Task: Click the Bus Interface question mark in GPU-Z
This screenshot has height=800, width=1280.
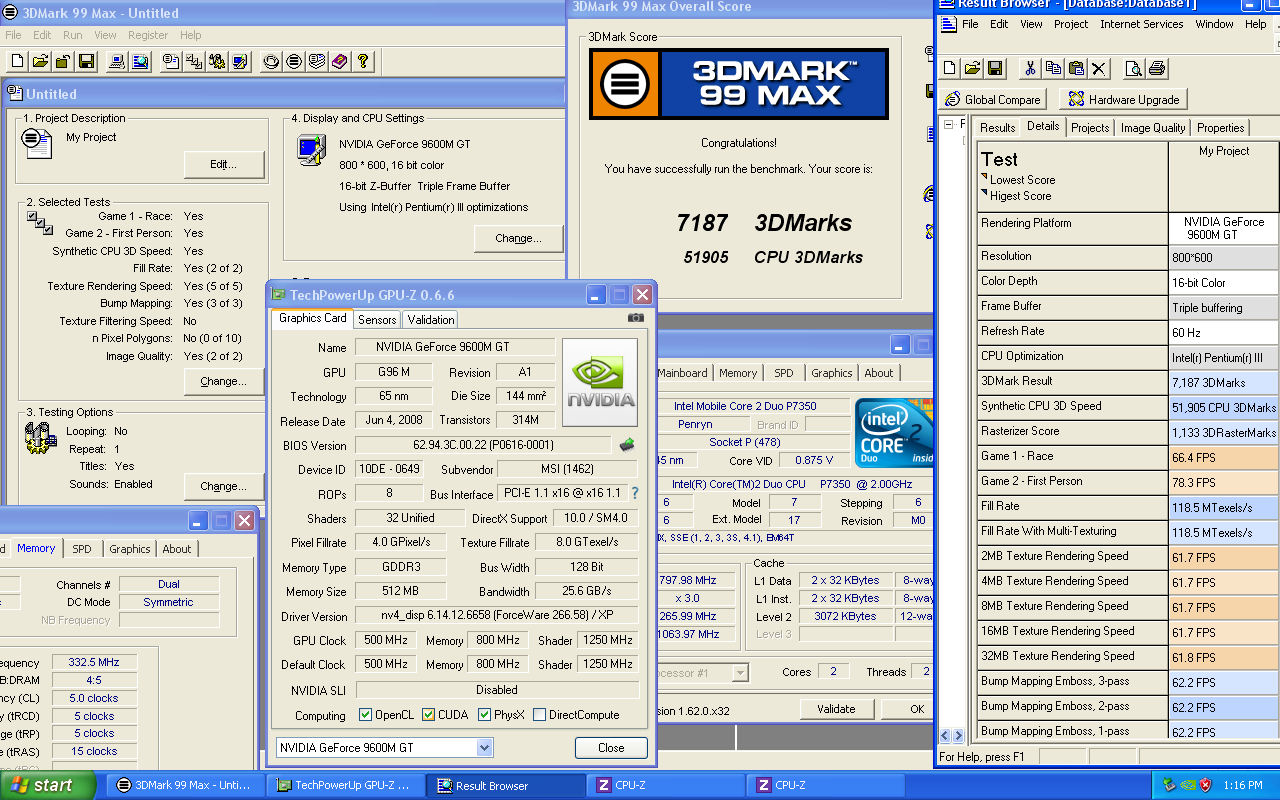Action: 634,493
